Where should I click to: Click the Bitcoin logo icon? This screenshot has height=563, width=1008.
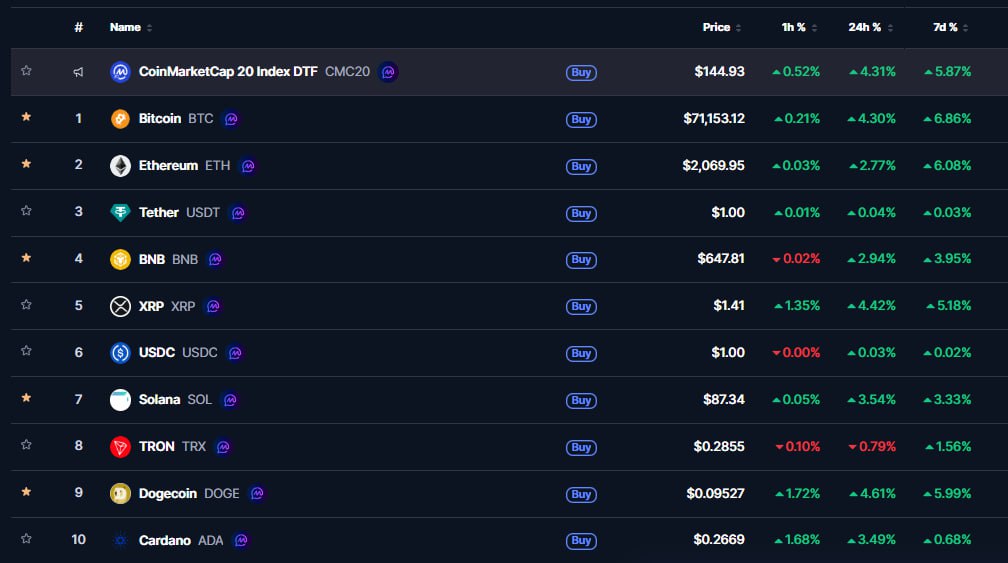point(120,119)
